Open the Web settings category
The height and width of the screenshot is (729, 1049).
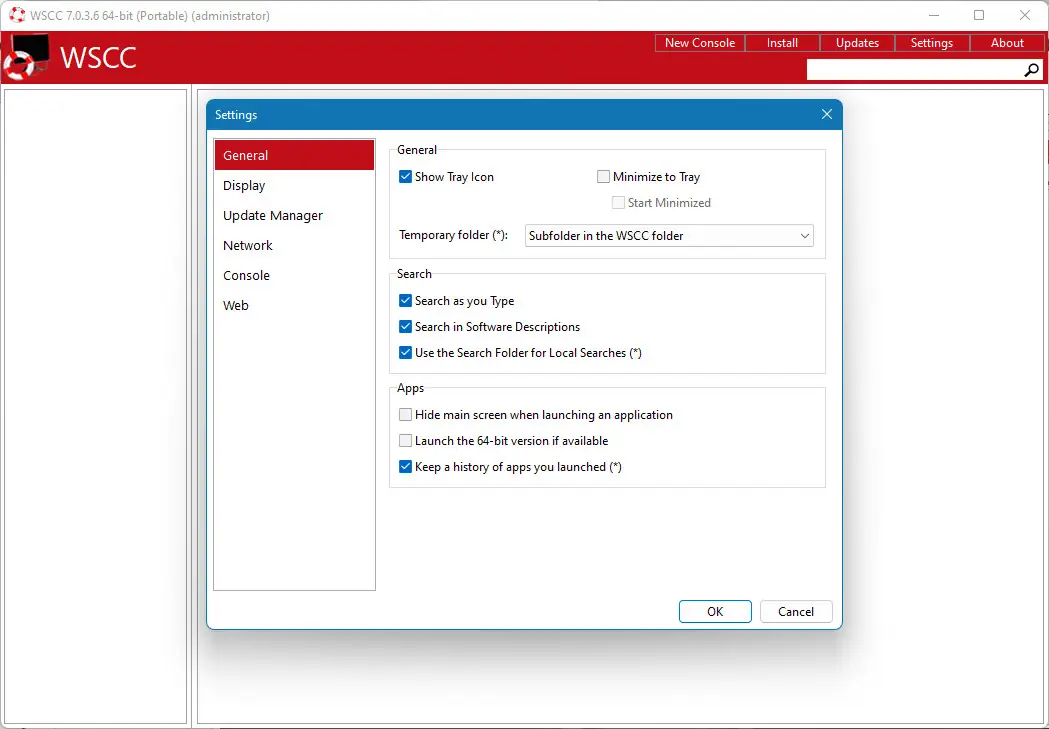coord(294,306)
